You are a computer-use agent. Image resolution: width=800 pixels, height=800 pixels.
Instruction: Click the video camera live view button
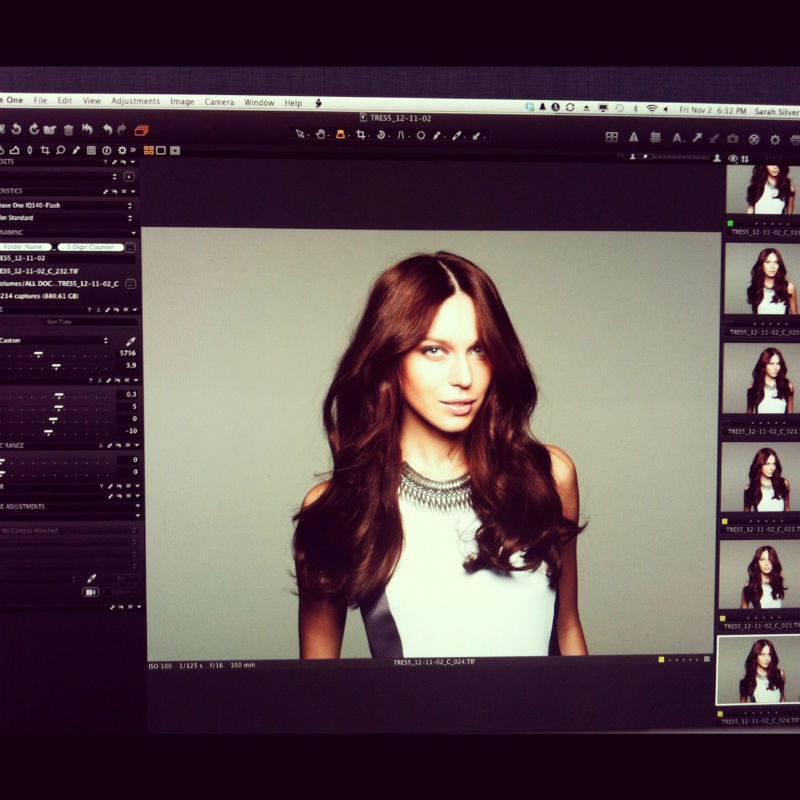point(90,592)
